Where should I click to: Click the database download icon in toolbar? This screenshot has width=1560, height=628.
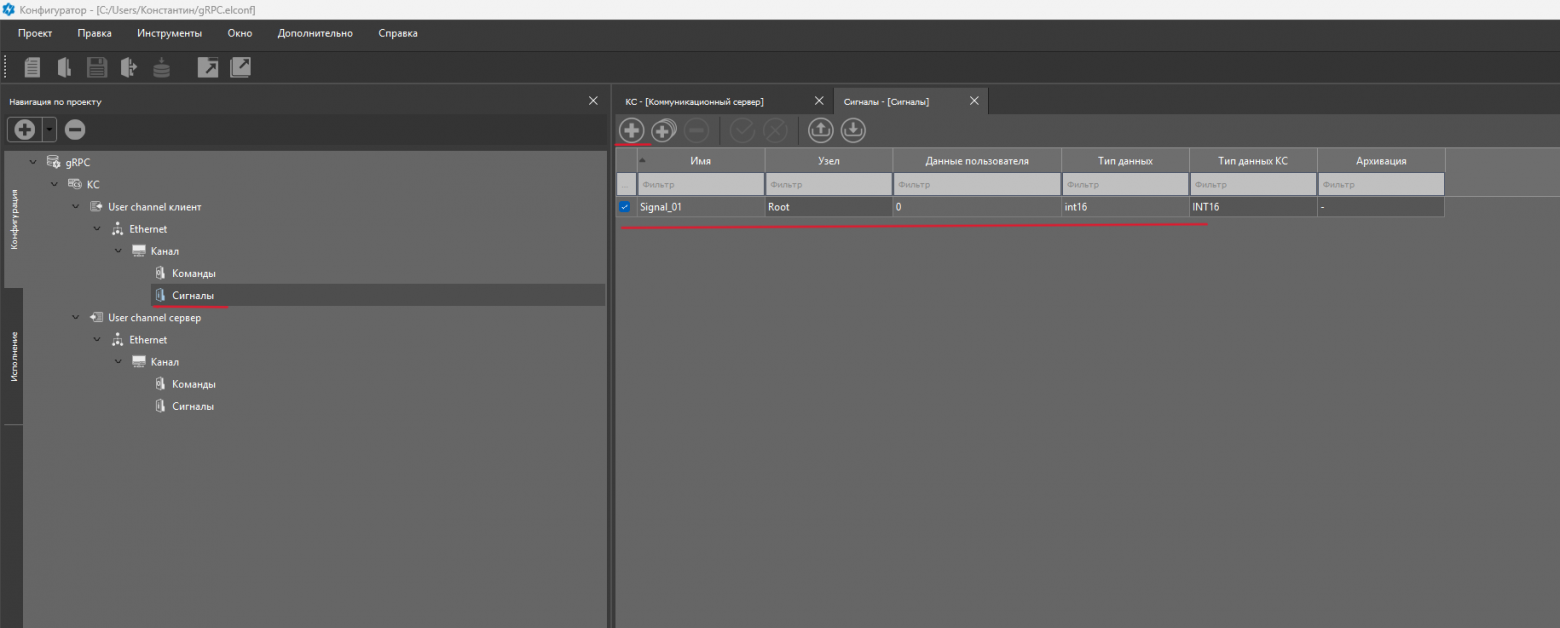tap(161, 67)
